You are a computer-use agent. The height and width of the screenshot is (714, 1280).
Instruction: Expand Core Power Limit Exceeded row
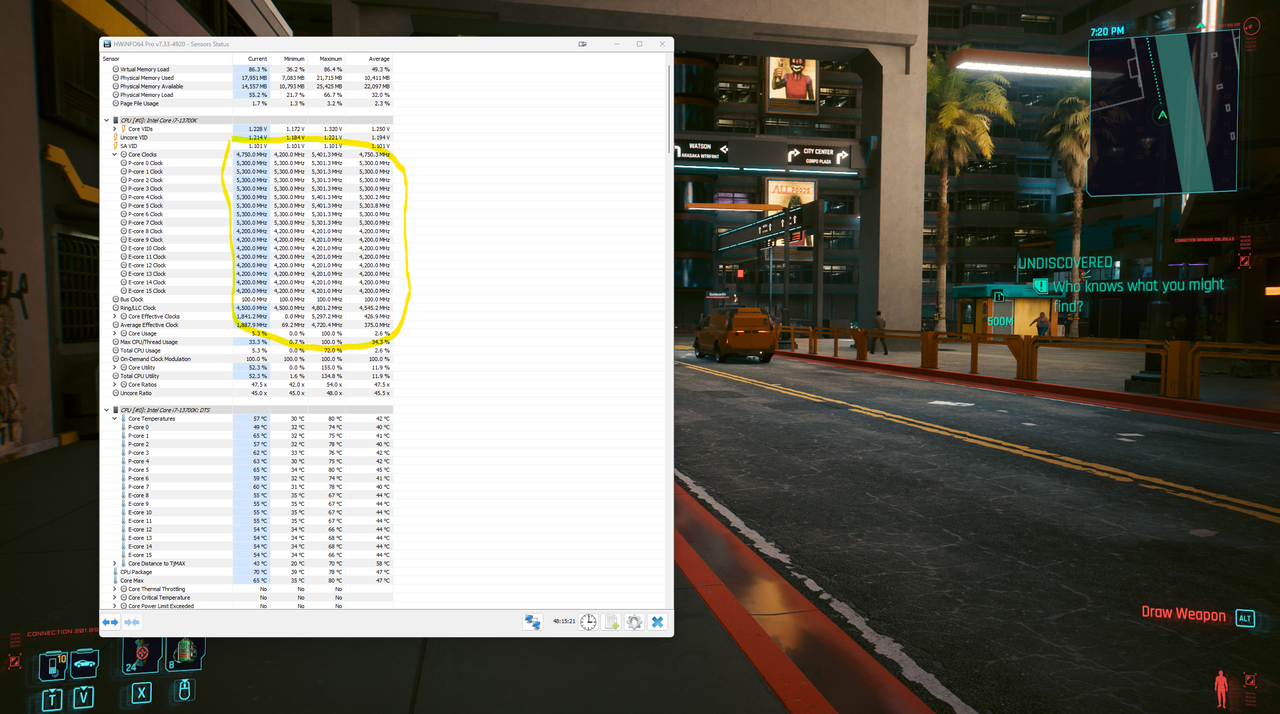(x=115, y=606)
